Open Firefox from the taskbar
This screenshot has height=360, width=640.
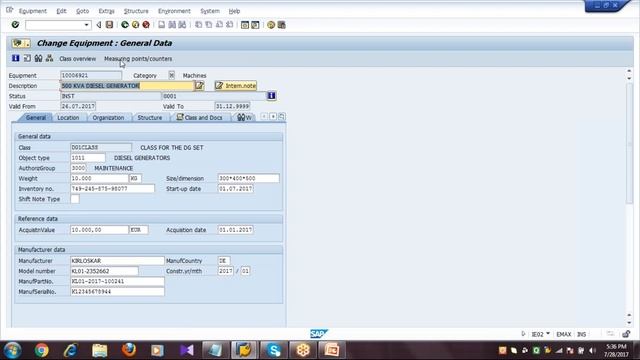coord(129,350)
